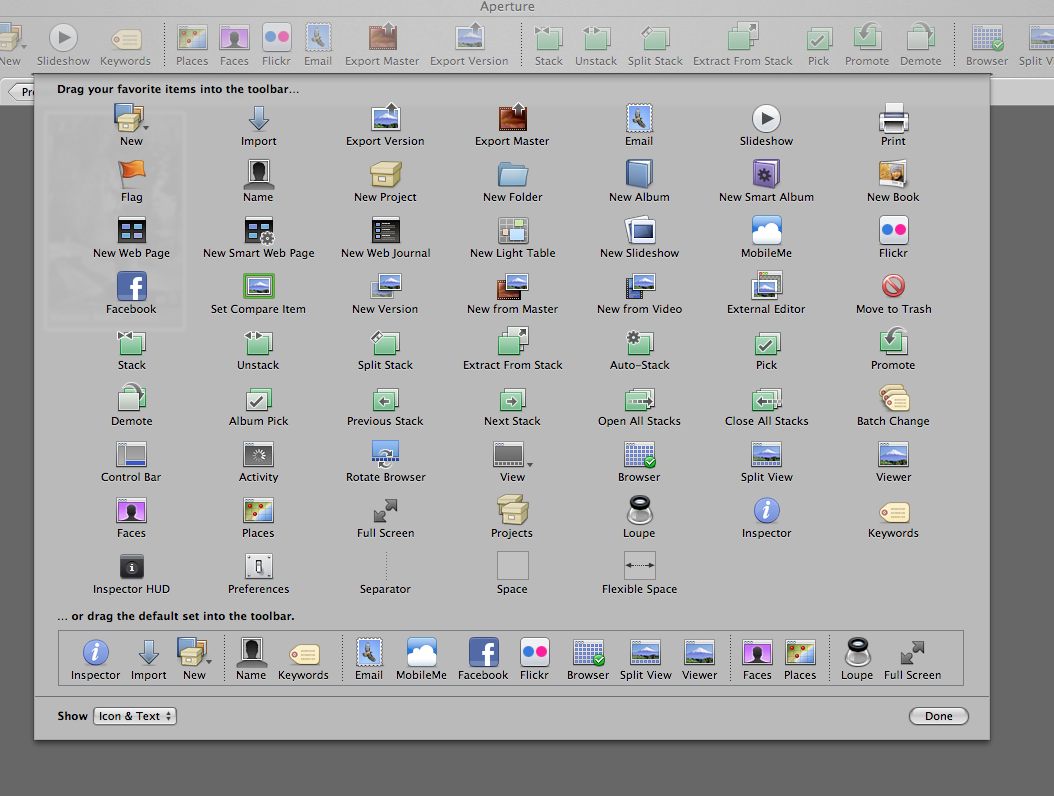Click Keywords in the default set strip
This screenshot has width=1054, height=796.
pos(303,660)
